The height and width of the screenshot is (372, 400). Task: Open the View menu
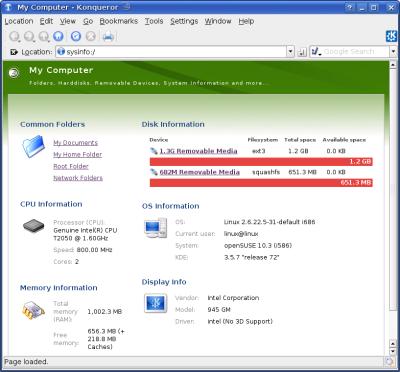(x=68, y=21)
